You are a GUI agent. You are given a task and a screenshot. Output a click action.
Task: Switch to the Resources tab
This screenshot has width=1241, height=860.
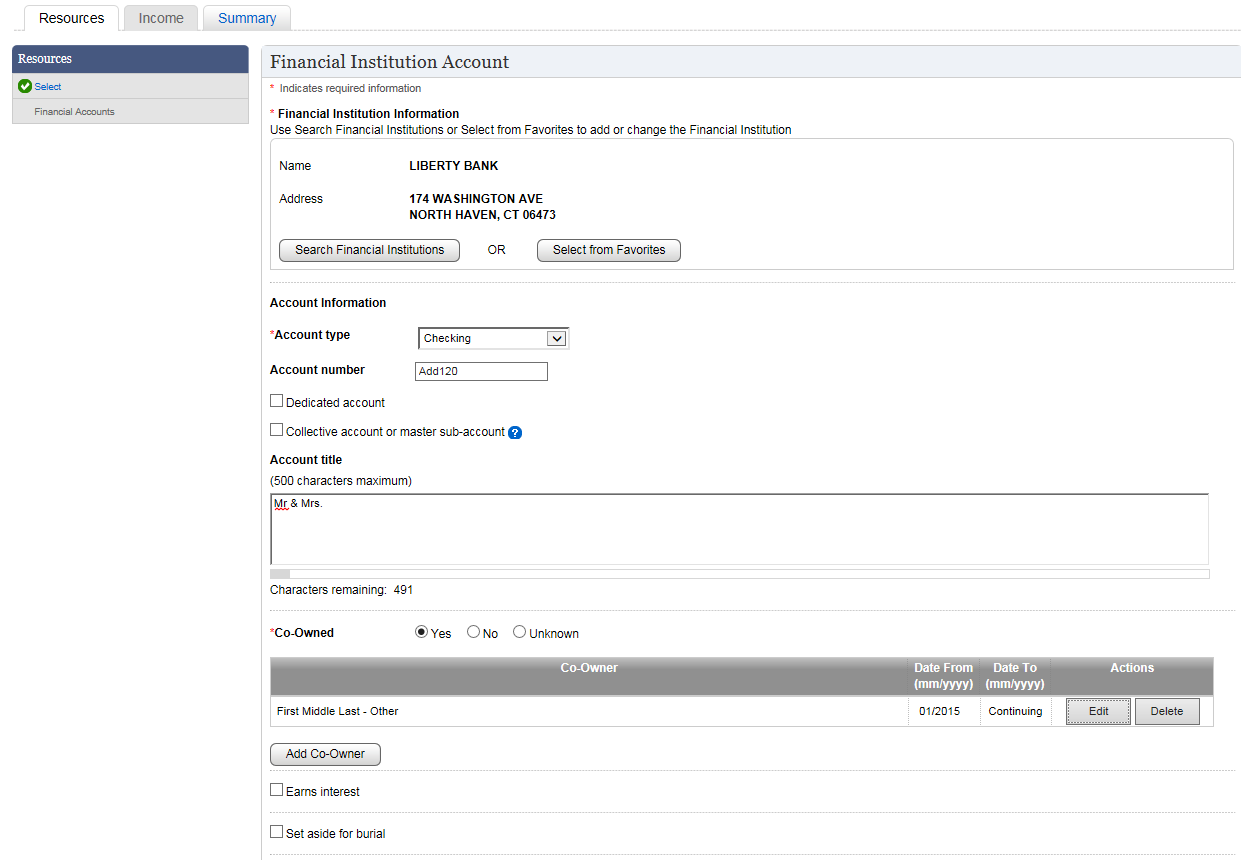point(71,18)
